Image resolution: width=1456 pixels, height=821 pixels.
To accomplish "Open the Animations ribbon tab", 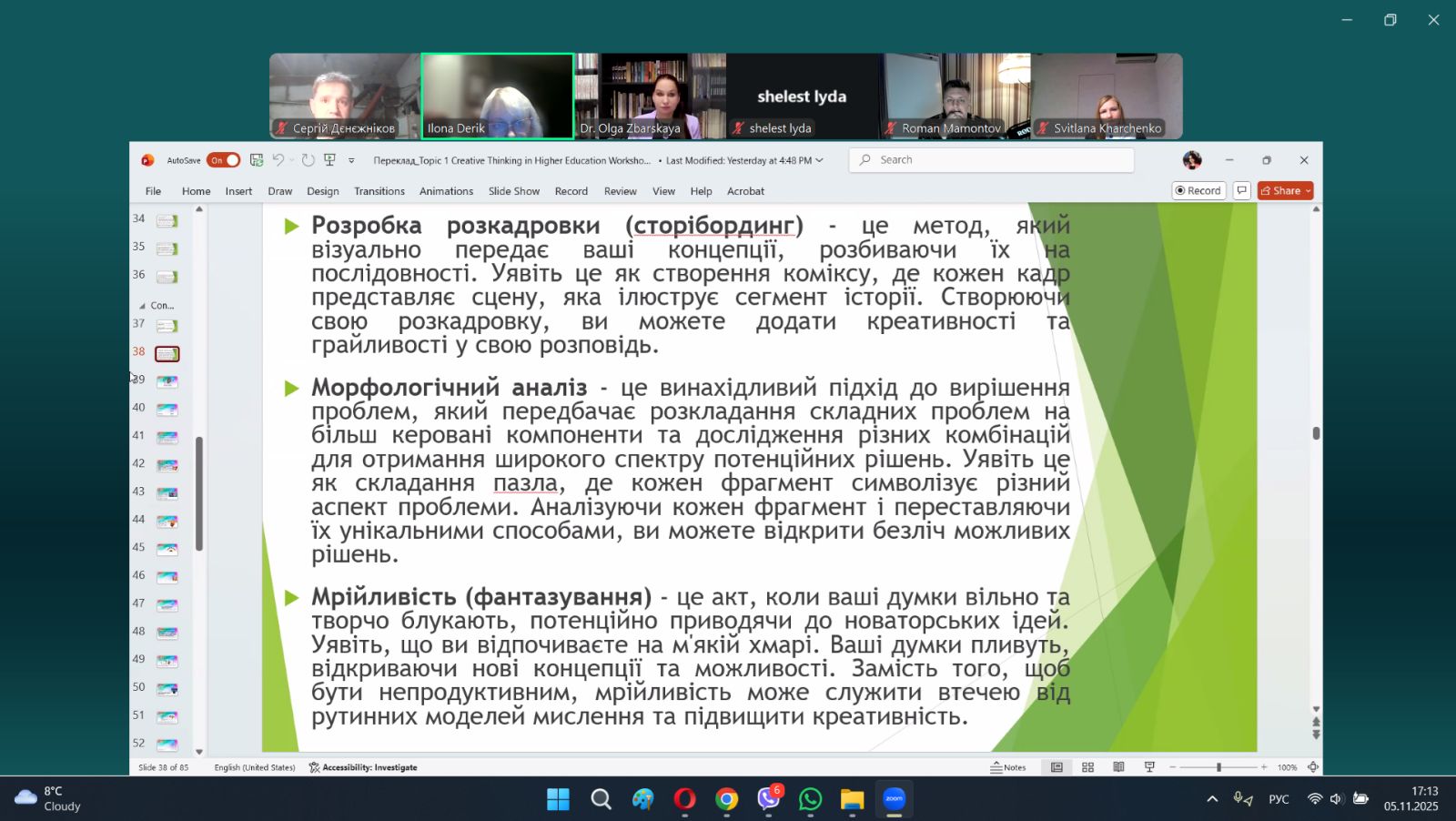I will click(x=446, y=191).
